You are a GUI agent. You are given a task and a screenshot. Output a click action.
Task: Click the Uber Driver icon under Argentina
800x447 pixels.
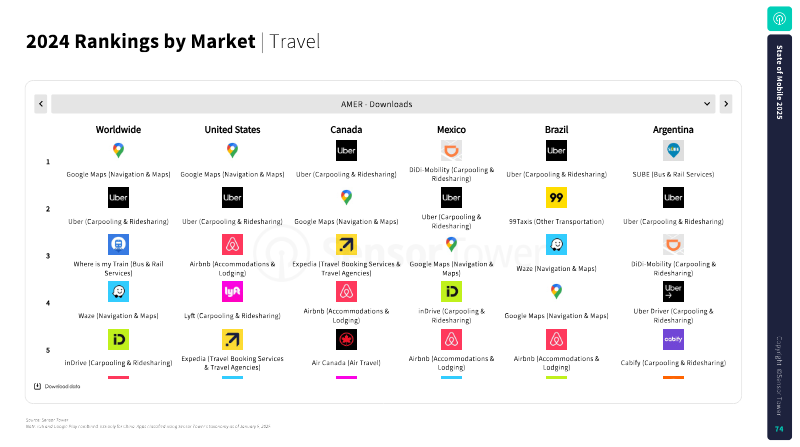pyautogui.click(x=673, y=292)
